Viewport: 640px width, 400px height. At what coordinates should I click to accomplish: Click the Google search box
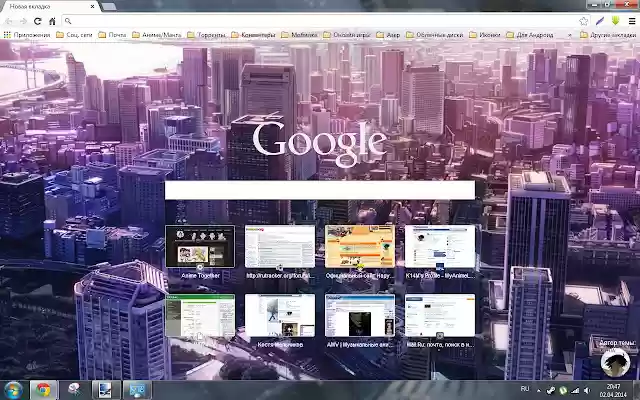pos(320,190)
